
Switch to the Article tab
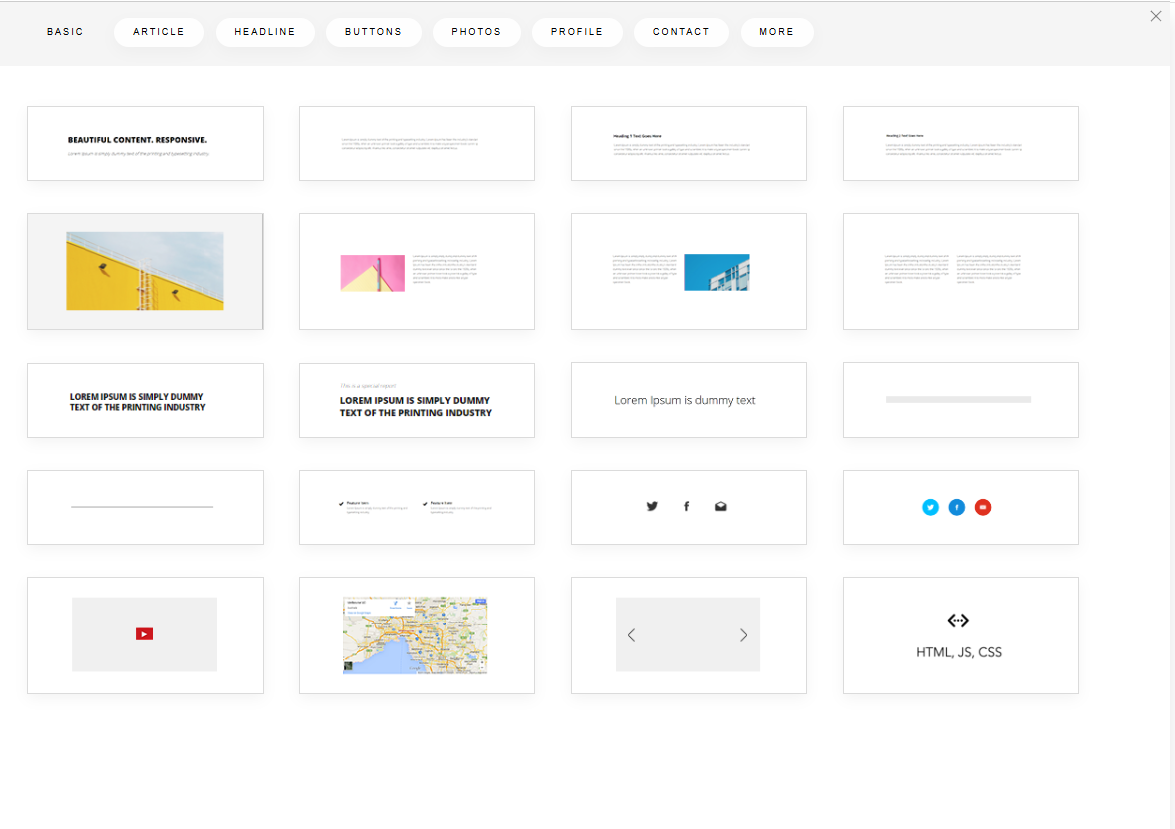point(159,32)
